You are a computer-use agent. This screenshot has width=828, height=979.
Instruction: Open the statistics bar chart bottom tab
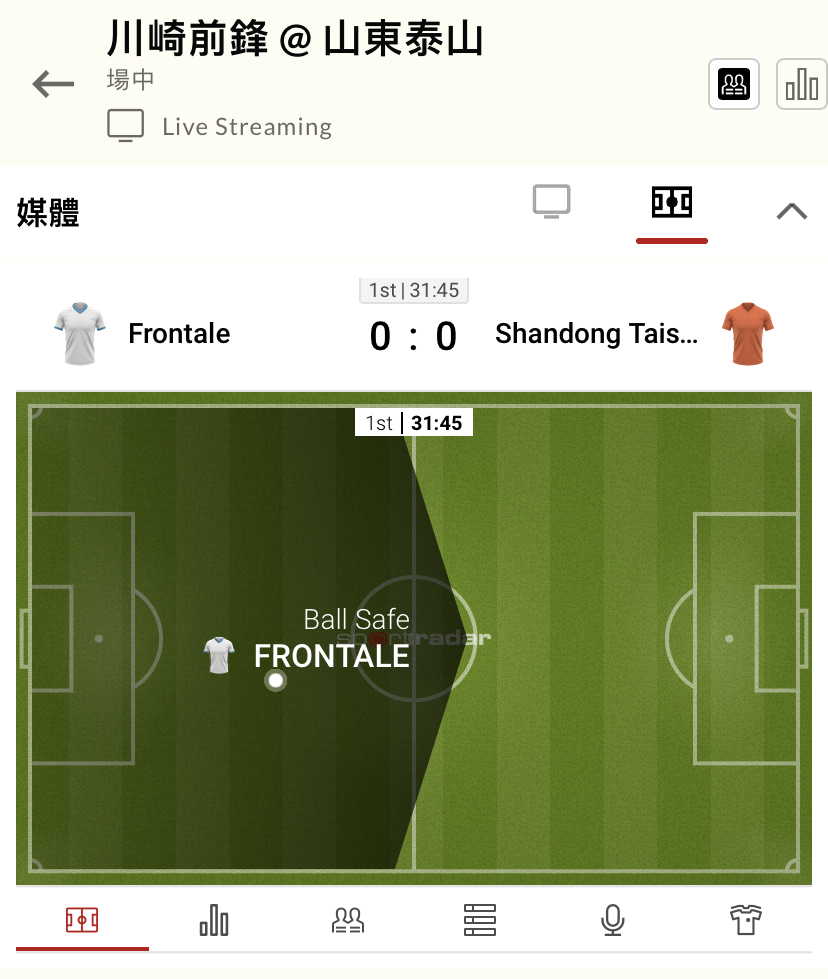[214, 920]
